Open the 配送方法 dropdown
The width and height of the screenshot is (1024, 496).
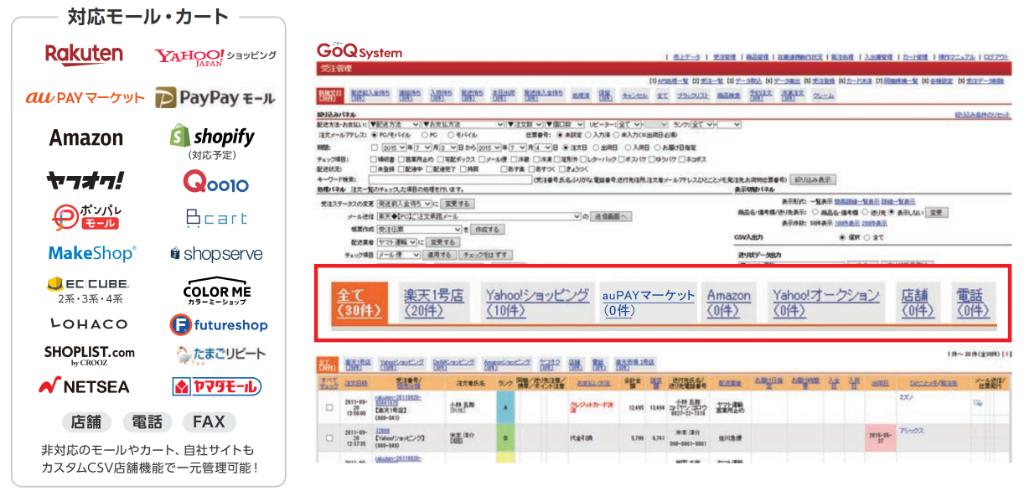tap(394, 124)
